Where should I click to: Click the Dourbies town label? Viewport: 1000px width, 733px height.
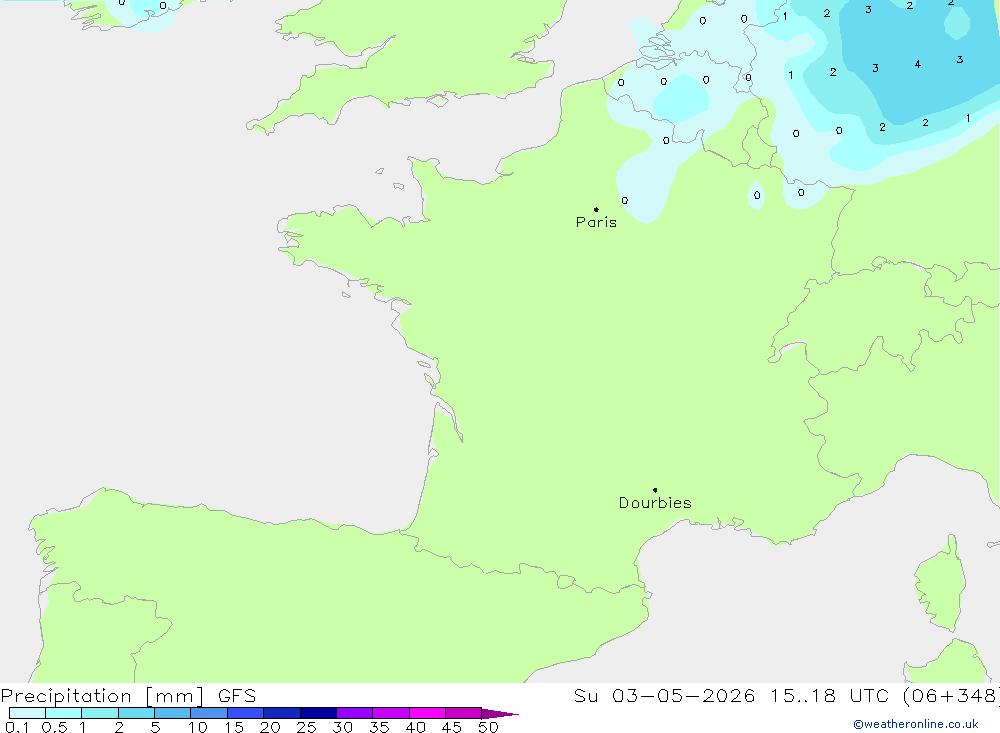pos(655,503)
